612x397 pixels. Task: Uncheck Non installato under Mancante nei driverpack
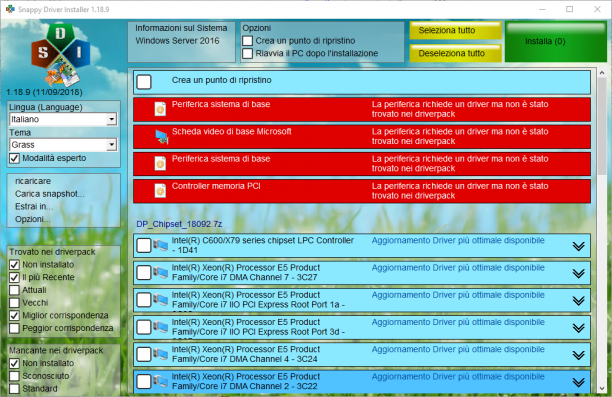(14, 363)
